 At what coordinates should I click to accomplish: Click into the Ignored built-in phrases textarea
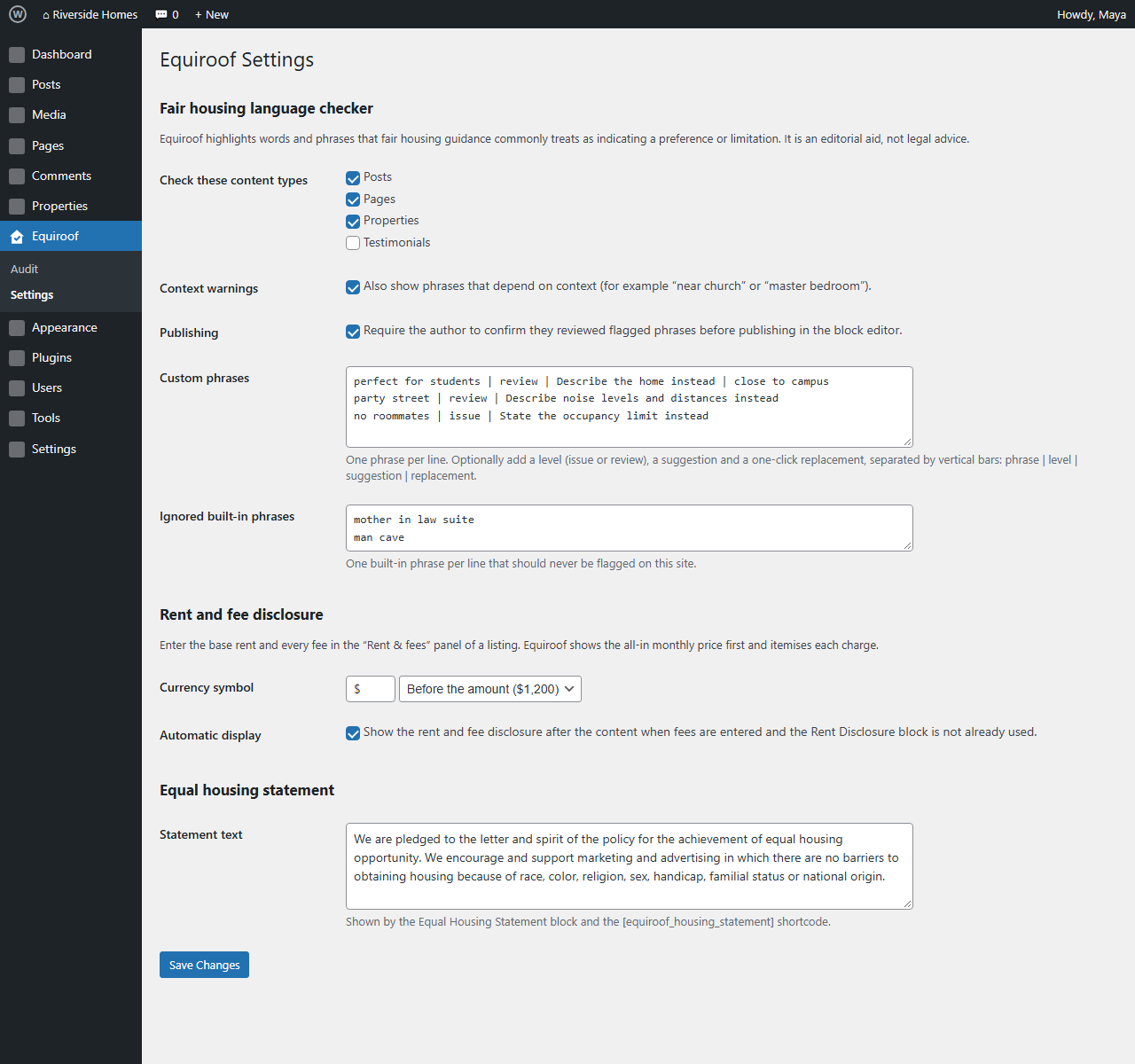tap(630, 528)
